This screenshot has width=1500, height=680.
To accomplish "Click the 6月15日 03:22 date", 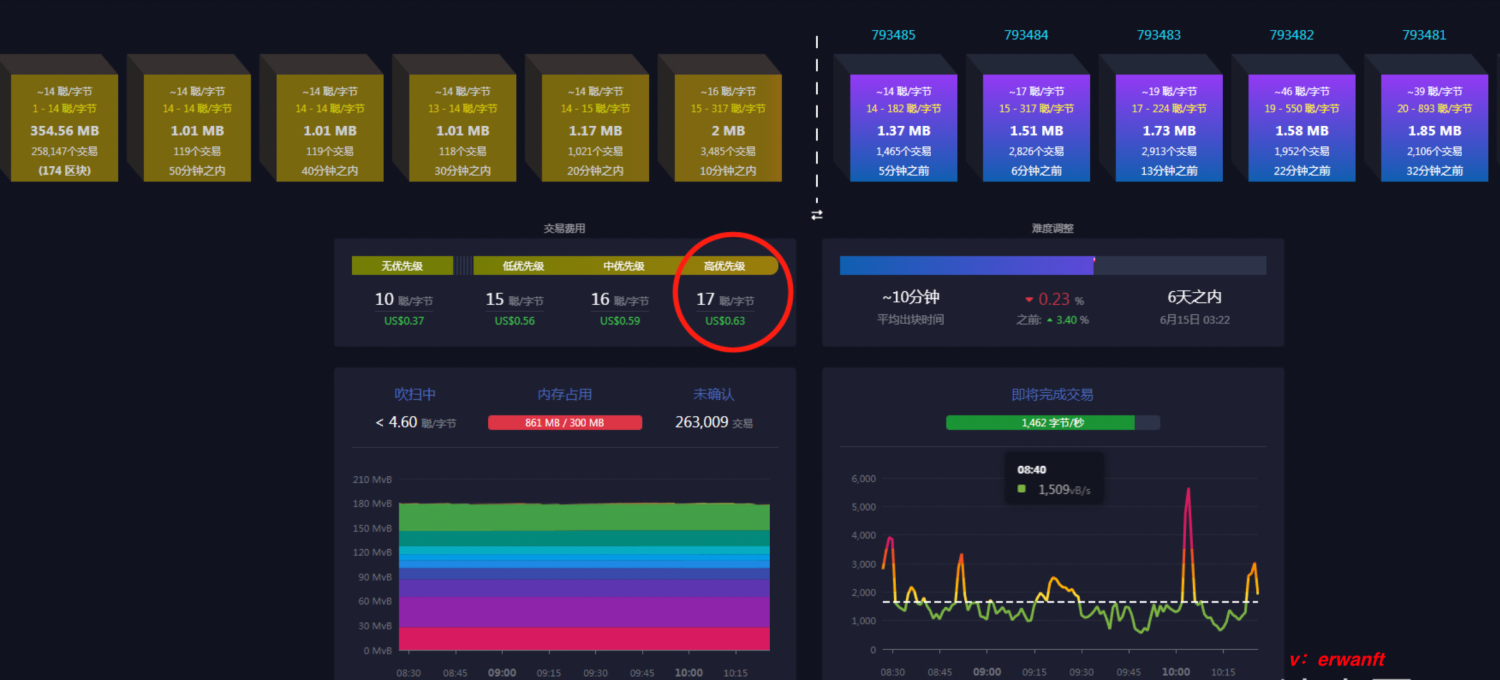I will click(x=1195, y=320).
